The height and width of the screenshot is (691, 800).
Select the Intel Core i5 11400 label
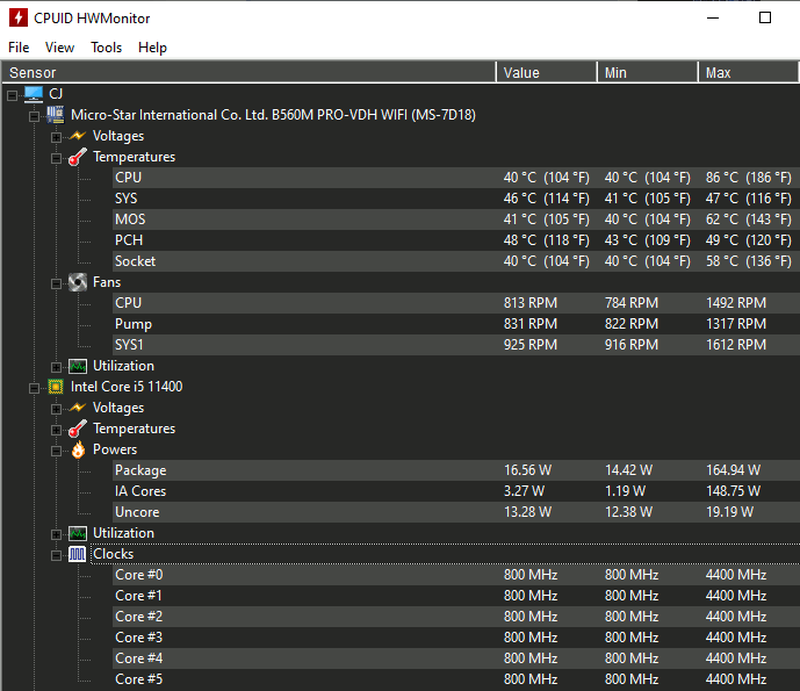click(x=127, y=387)
